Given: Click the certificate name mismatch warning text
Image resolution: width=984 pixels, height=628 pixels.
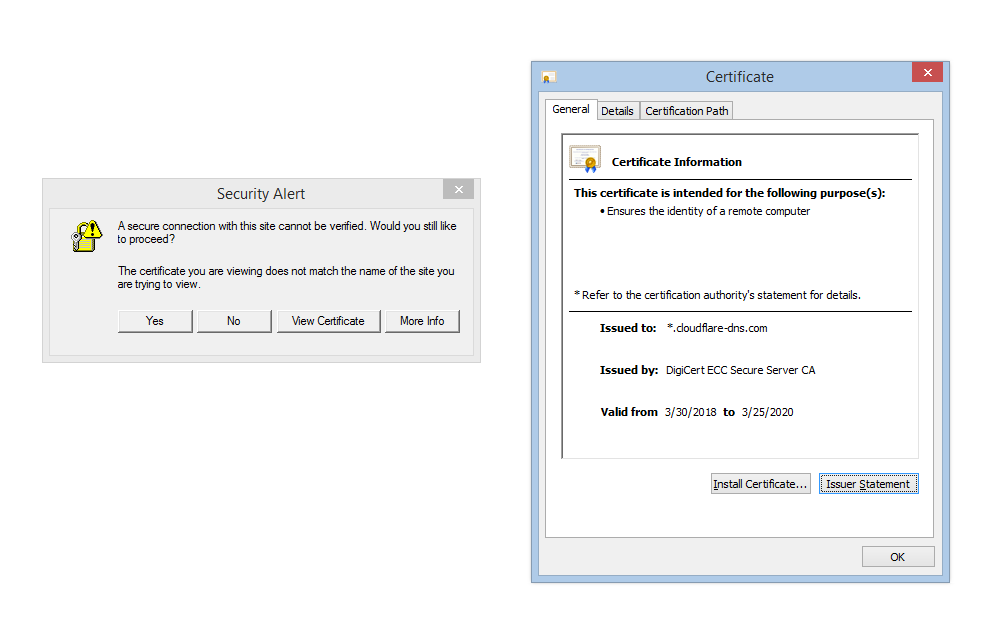Looking at the screenshot, I should click(286, 277).
